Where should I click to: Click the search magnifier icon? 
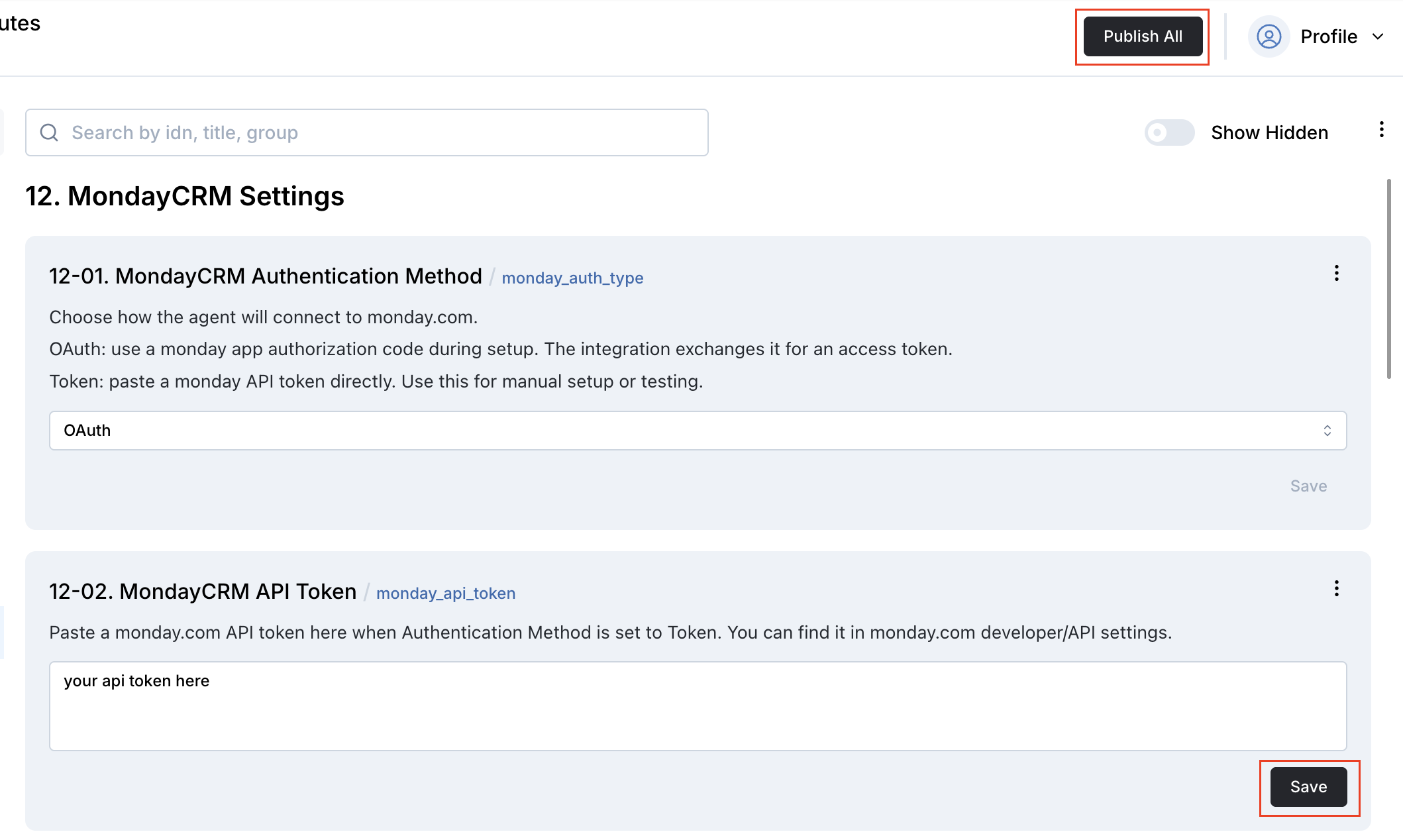(x=49, y=132)
